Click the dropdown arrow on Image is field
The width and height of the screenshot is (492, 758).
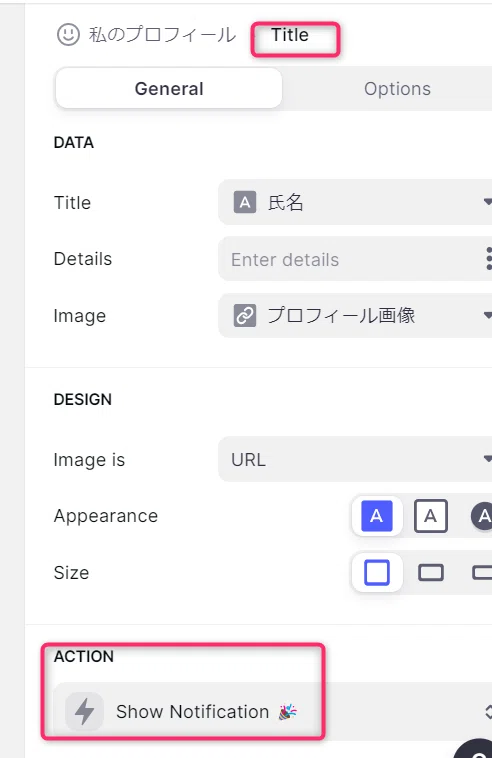[488, 458]
